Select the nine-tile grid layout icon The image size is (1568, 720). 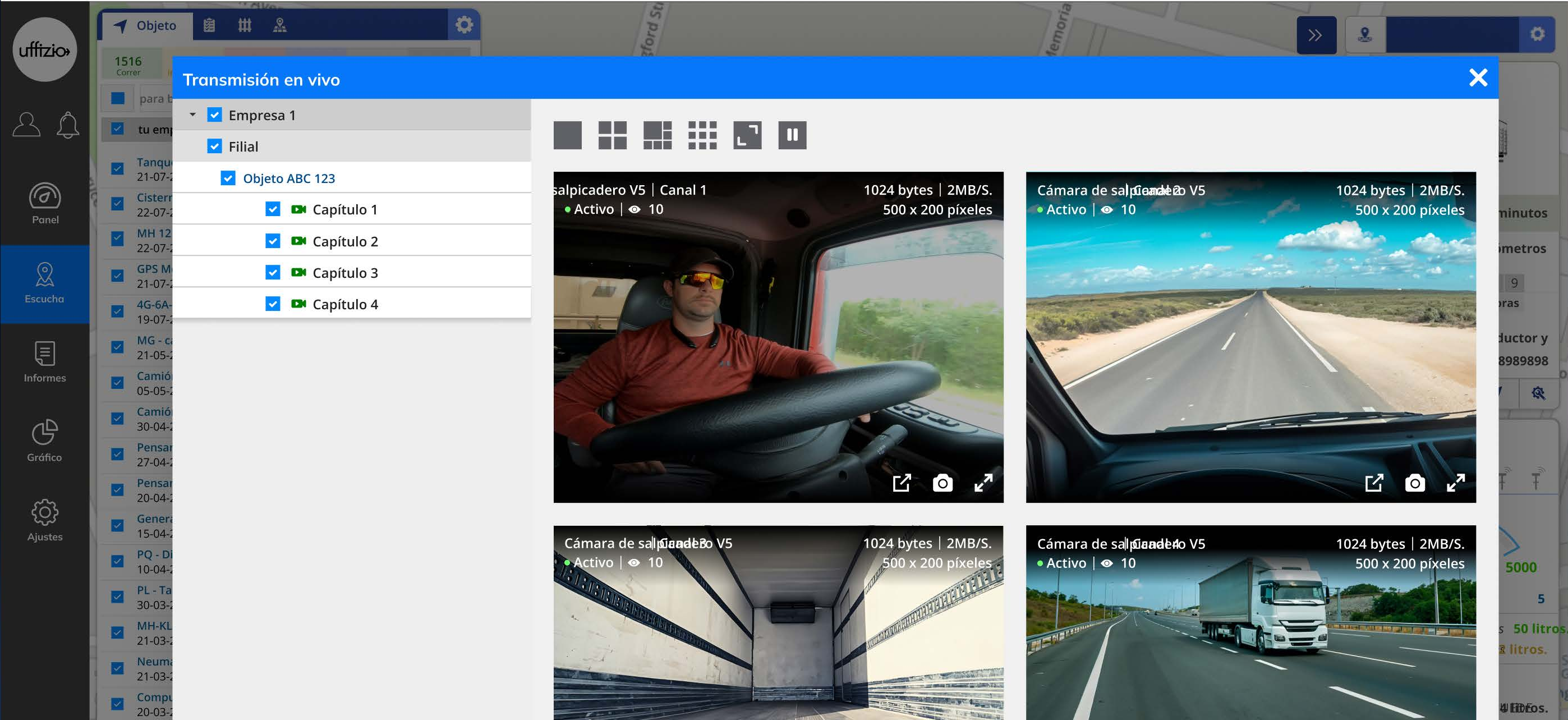(702, 135)
